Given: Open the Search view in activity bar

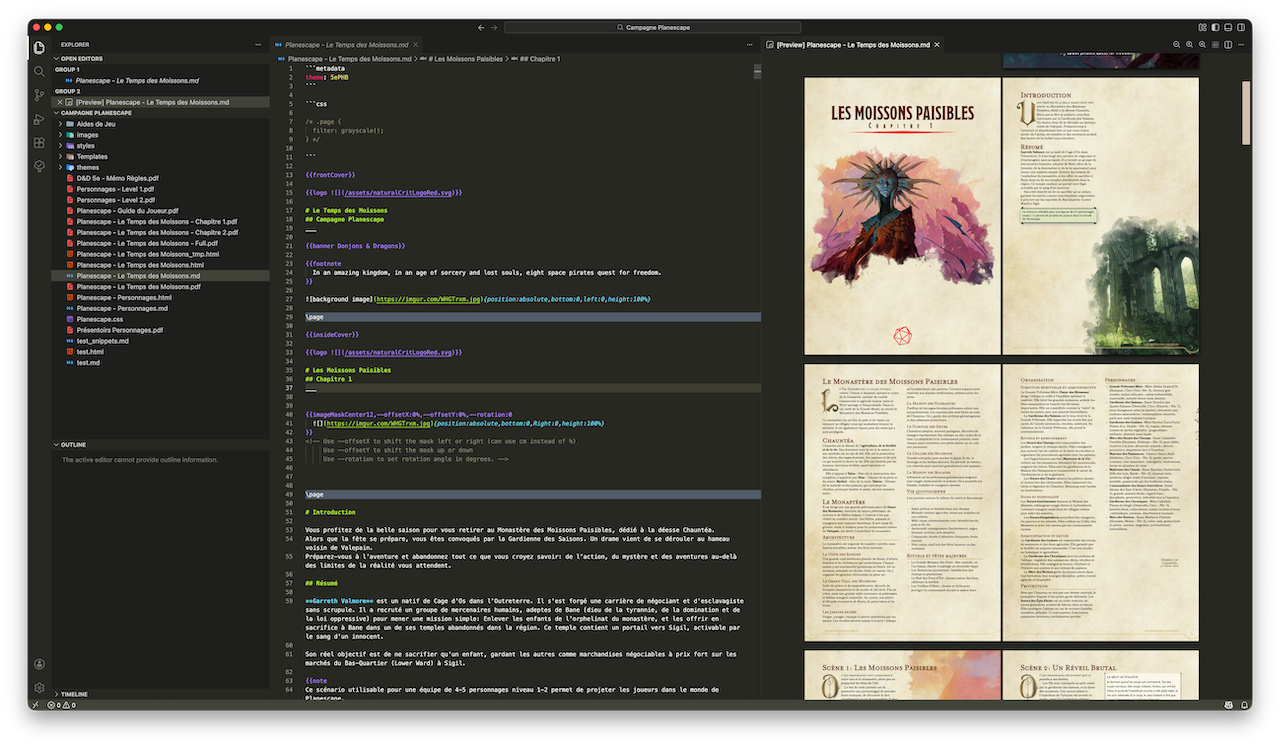Looking at the screenshot, I should pos(39,71).
